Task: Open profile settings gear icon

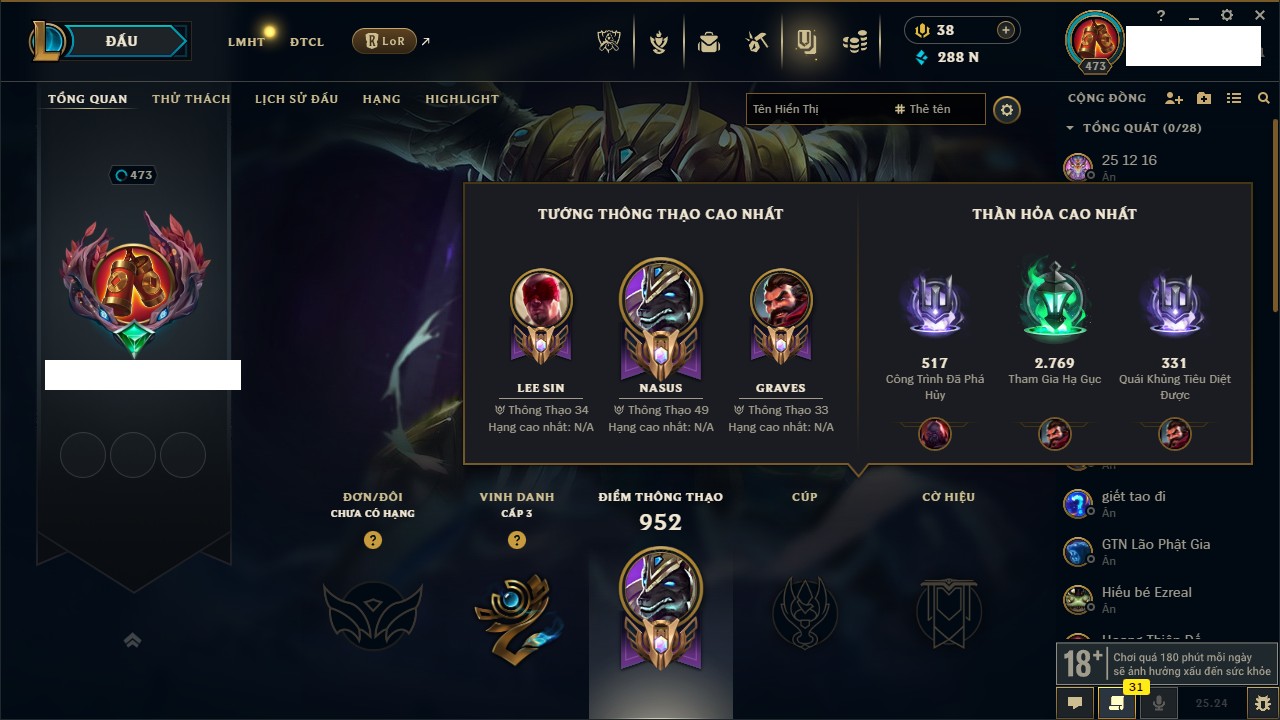Action: coord(1007,110)
